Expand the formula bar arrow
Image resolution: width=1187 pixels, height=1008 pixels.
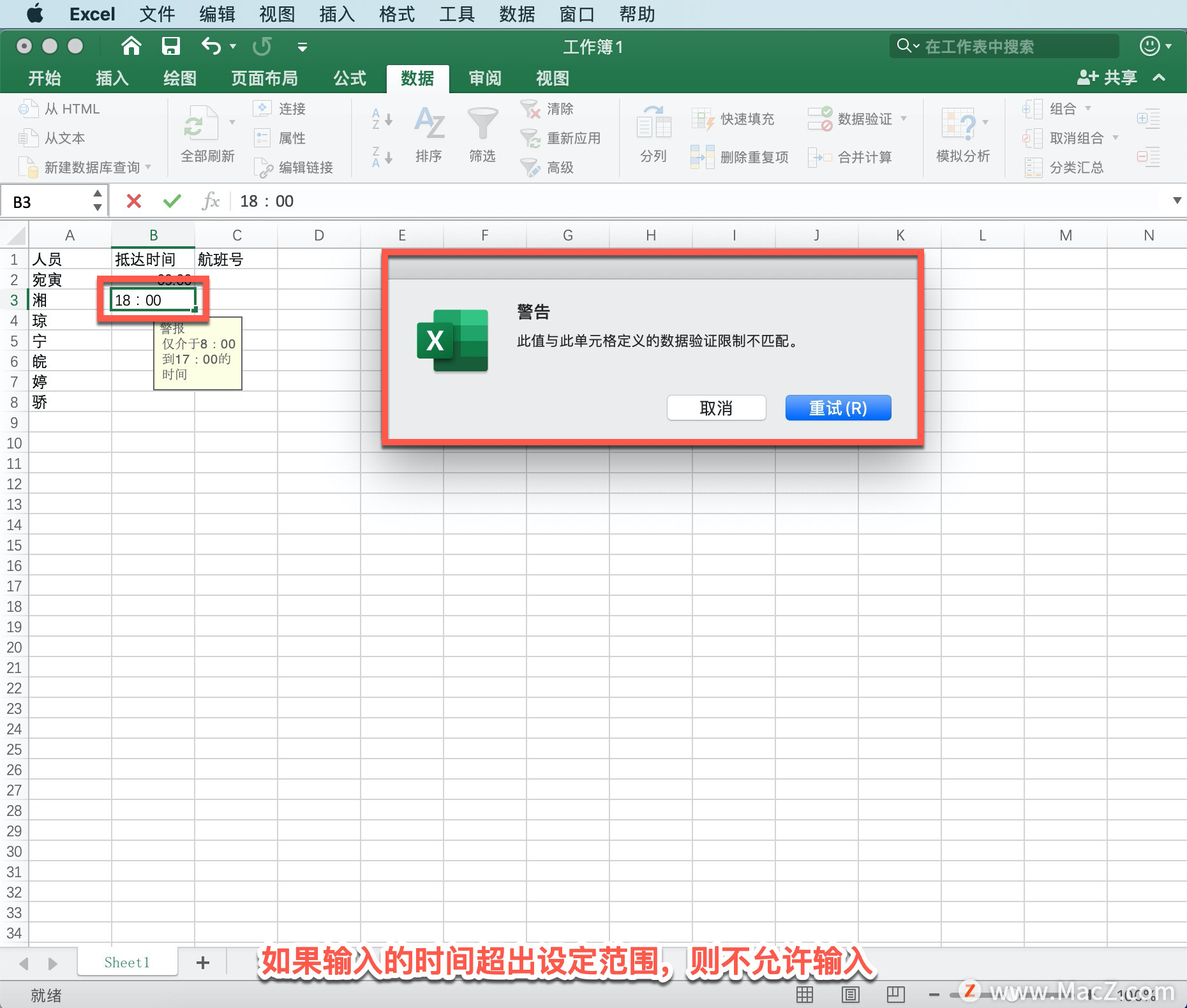pyautogui.click(x=1177, y=201)
